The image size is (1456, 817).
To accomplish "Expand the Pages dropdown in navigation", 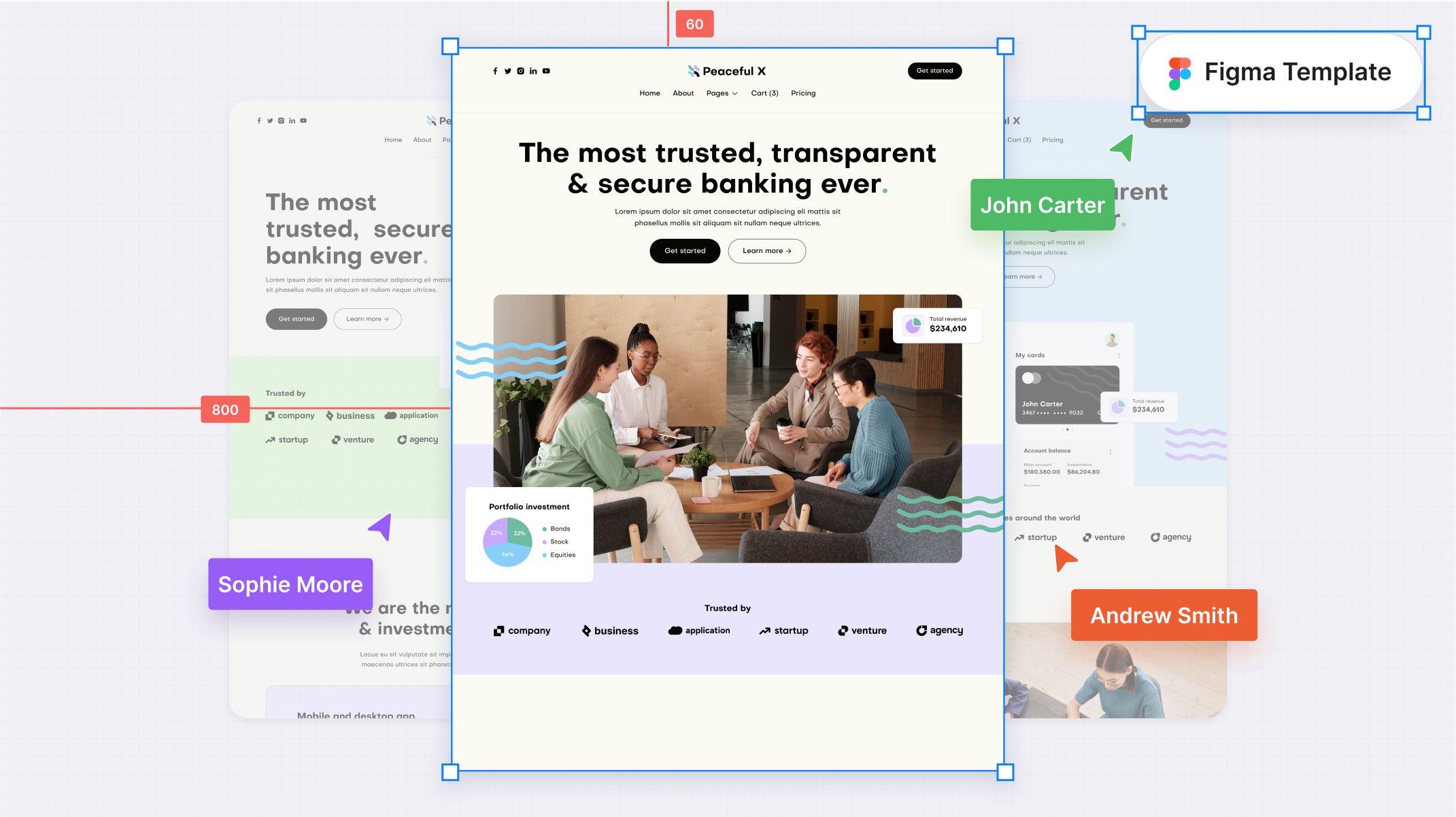I will point(720,93).
